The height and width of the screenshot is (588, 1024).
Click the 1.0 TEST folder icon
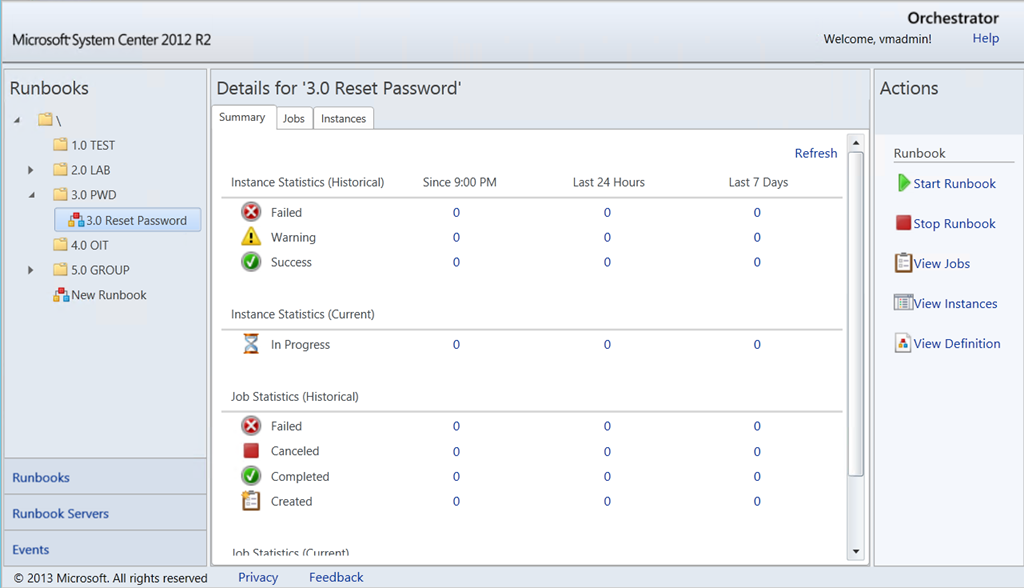coord(61,145)
